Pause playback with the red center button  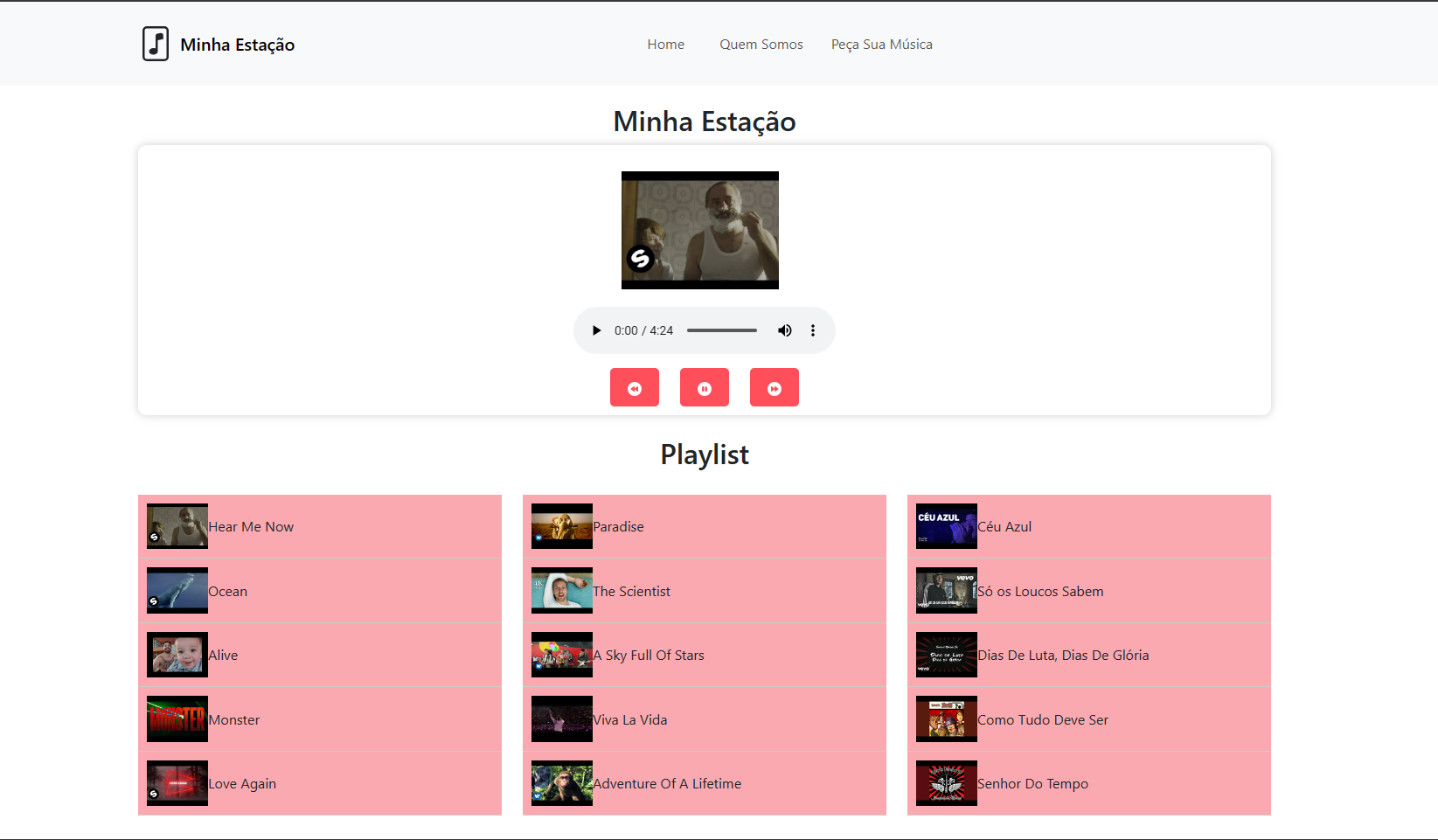pos(705,388)
